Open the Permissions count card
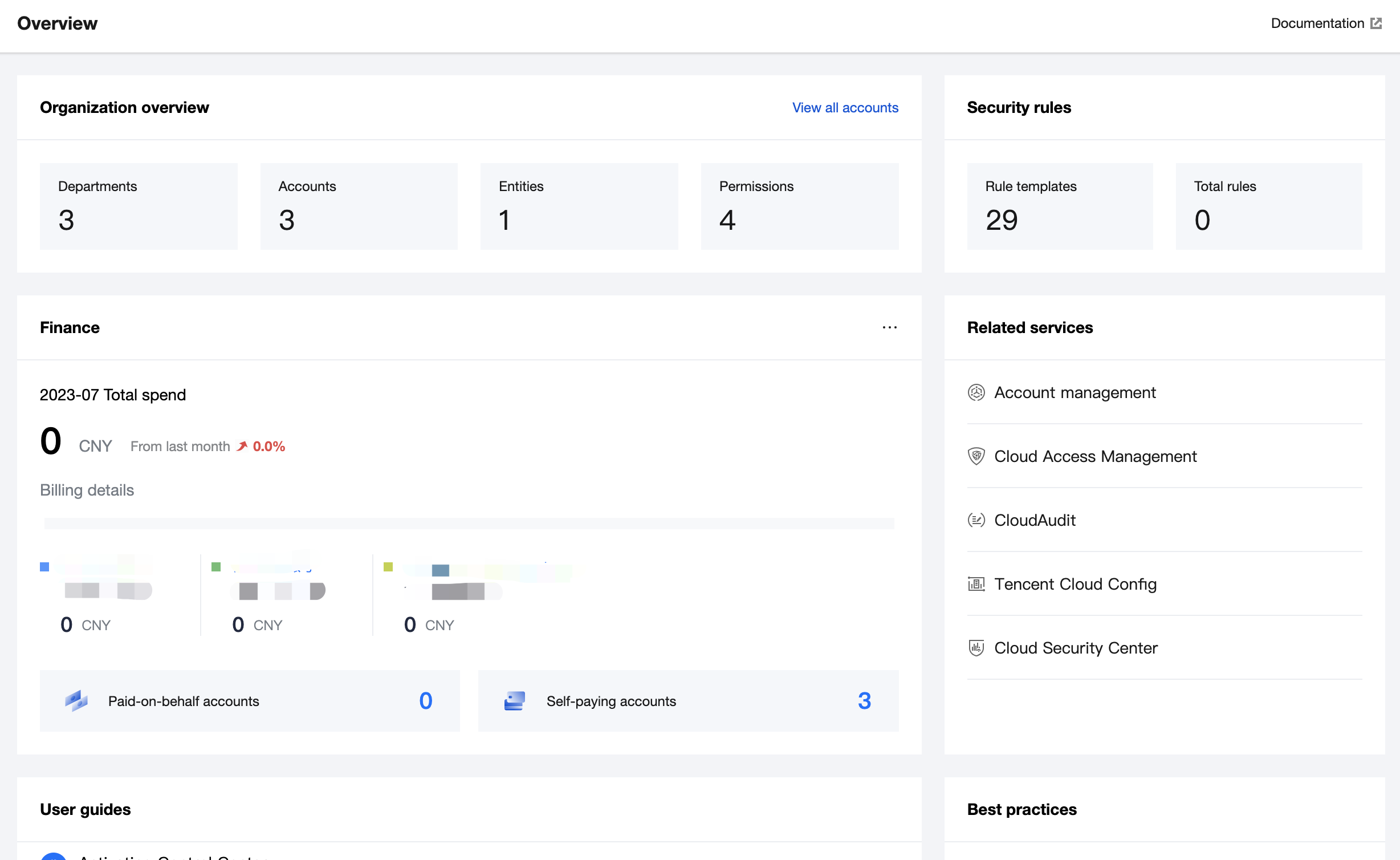1400x860 pixels. pyautogui.click(x=799, y=206)
